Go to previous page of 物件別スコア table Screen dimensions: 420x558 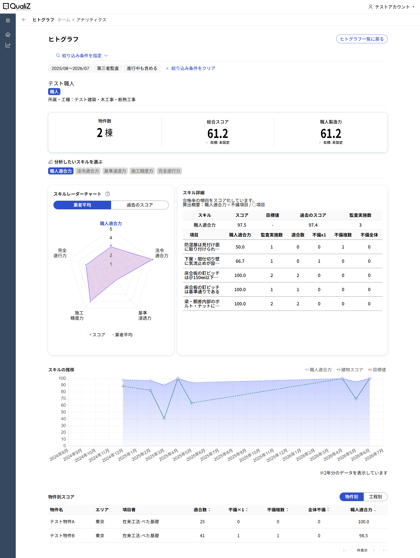[374, 550]
